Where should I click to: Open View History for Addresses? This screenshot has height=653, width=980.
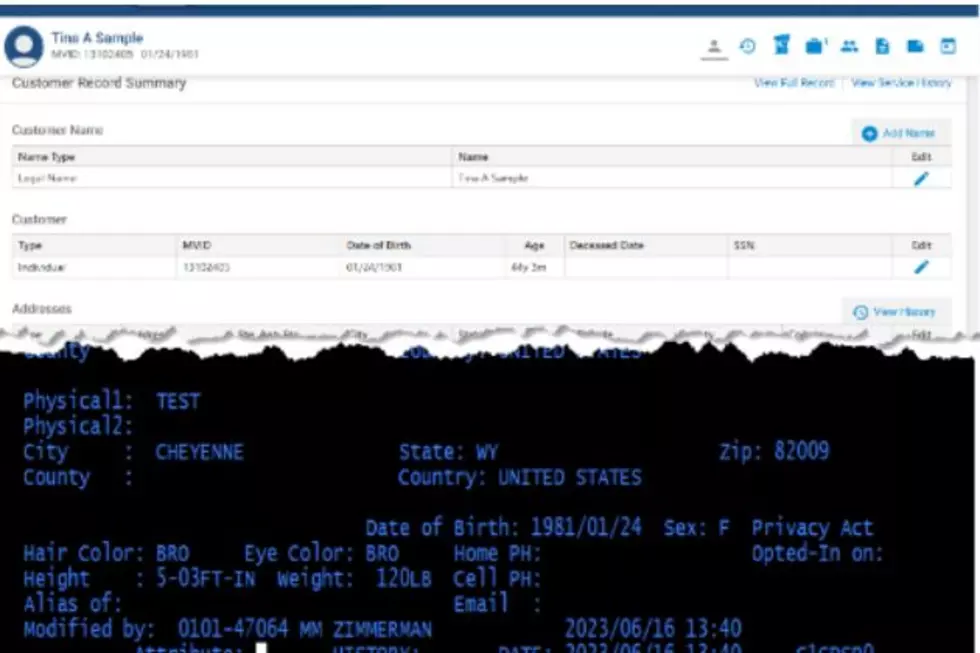(x=896, y=312)
